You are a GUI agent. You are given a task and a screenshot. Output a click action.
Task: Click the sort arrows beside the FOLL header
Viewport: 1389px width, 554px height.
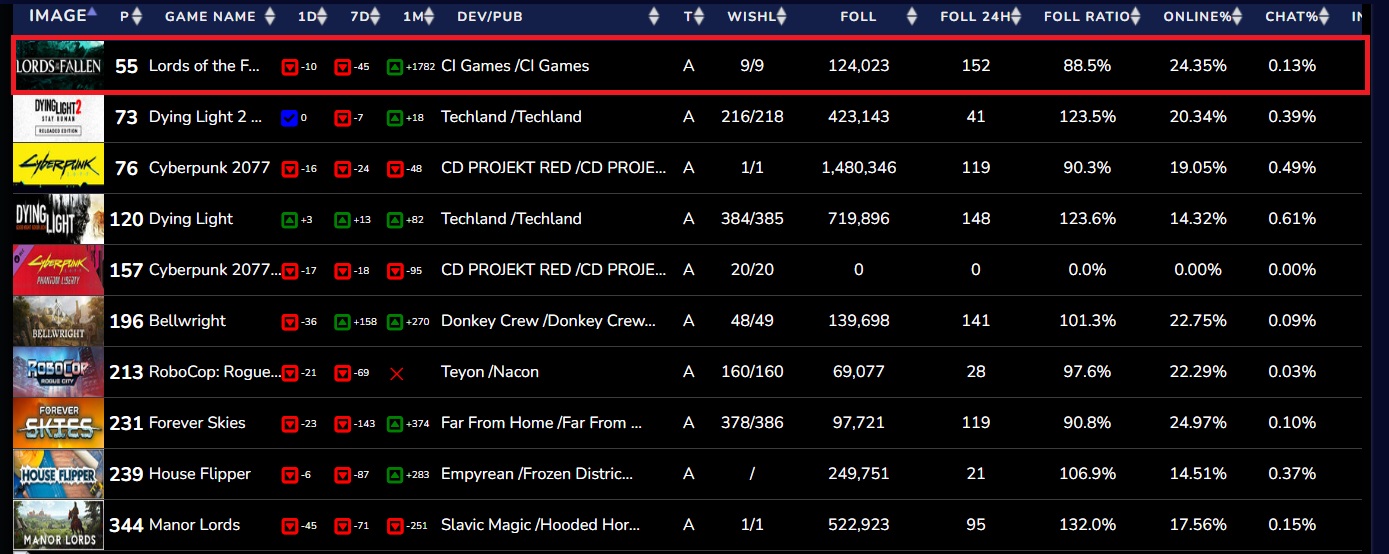click(911, 17)
